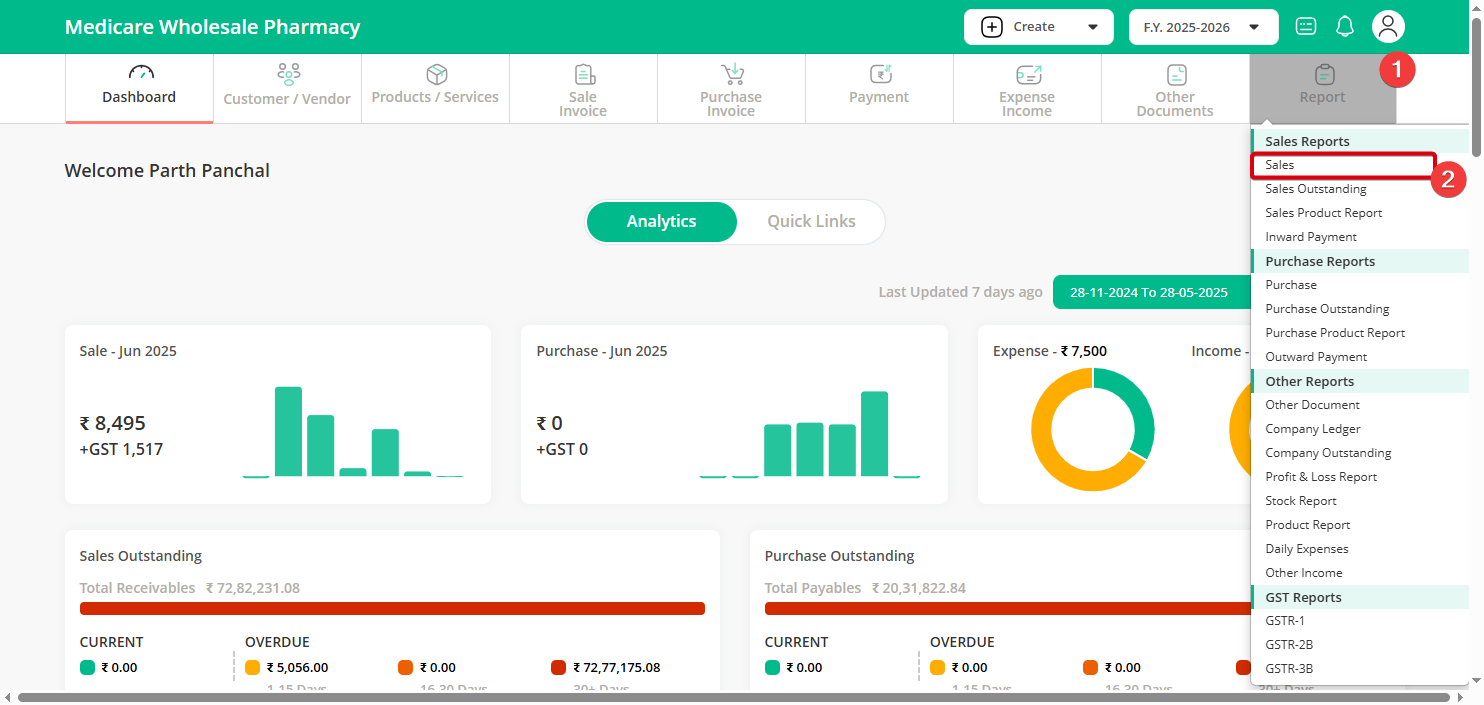The height and width of the screenshot is (705, 1484).
Task: Click the 28-11-2024 To 28-05-2025 date range
Action: tap(1150, 292)
